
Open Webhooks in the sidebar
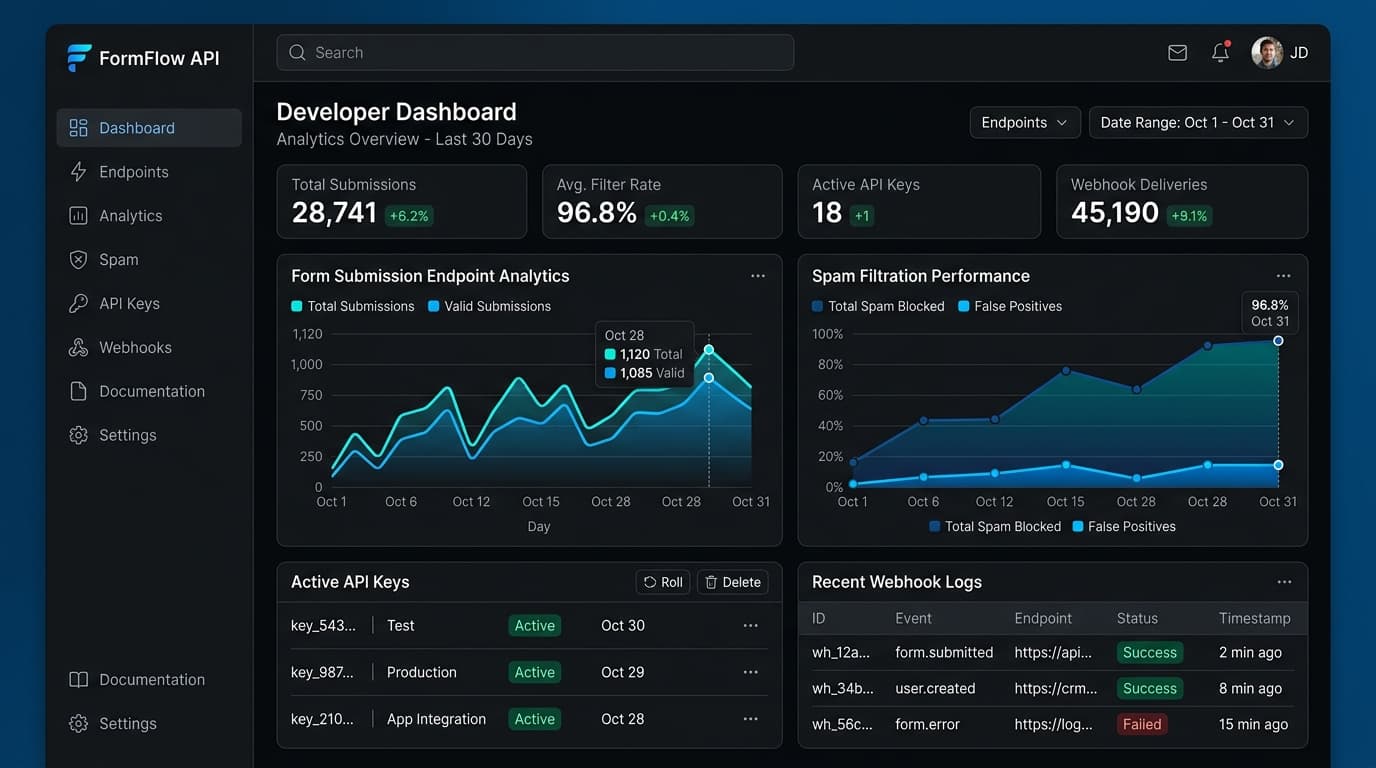pos(149,348)
